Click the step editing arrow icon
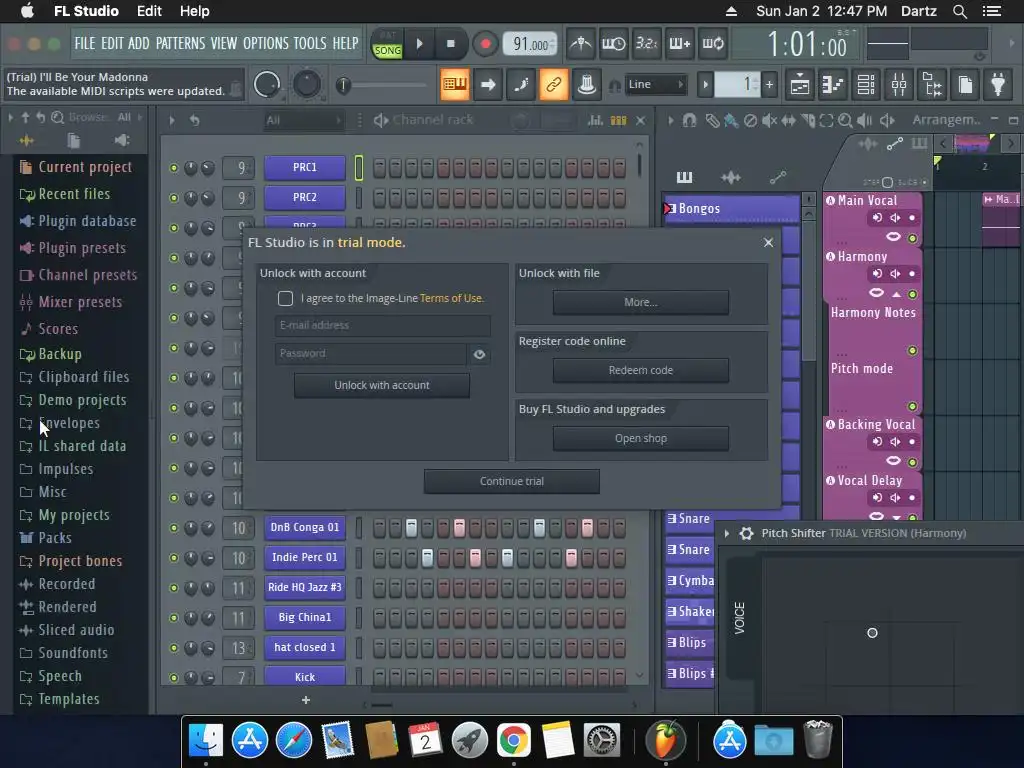 tap(488, 85)
